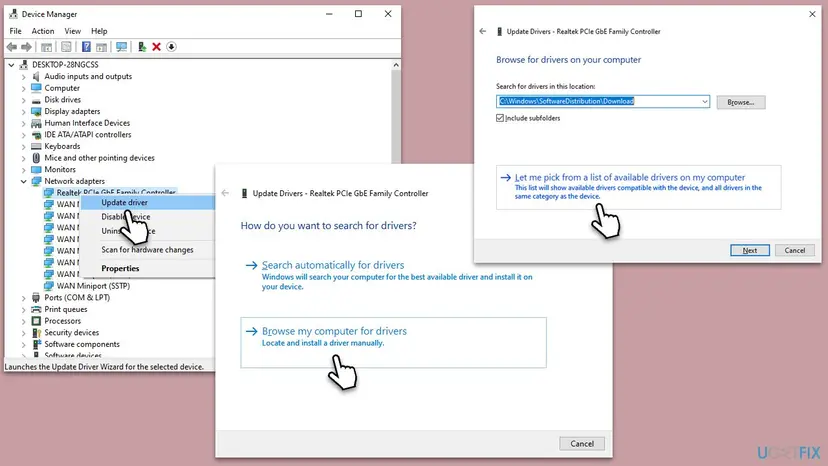
Task: Click the Processors chip icon
Action: (36, 321)
